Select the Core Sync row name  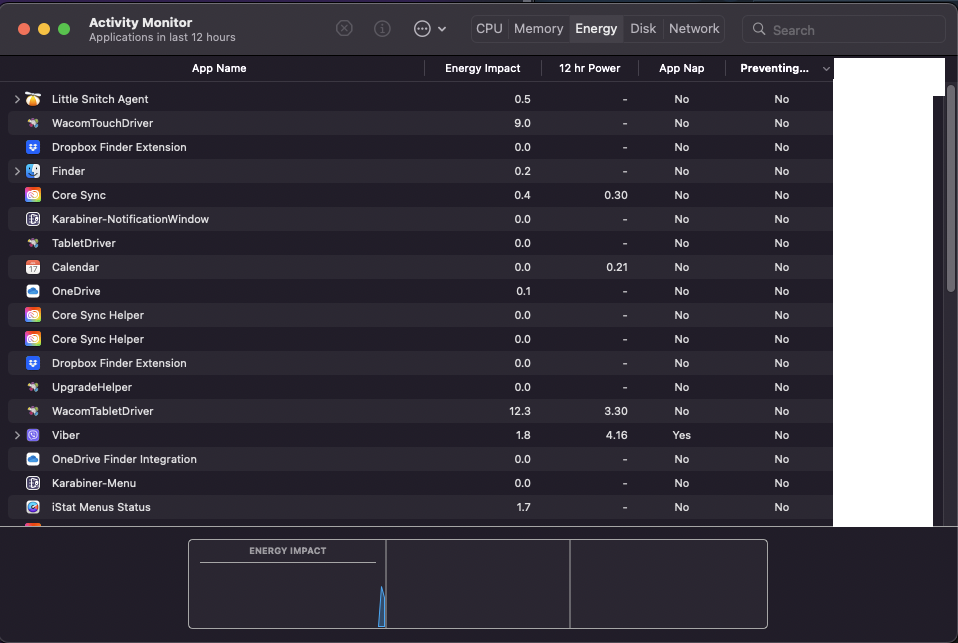point(79,195)
